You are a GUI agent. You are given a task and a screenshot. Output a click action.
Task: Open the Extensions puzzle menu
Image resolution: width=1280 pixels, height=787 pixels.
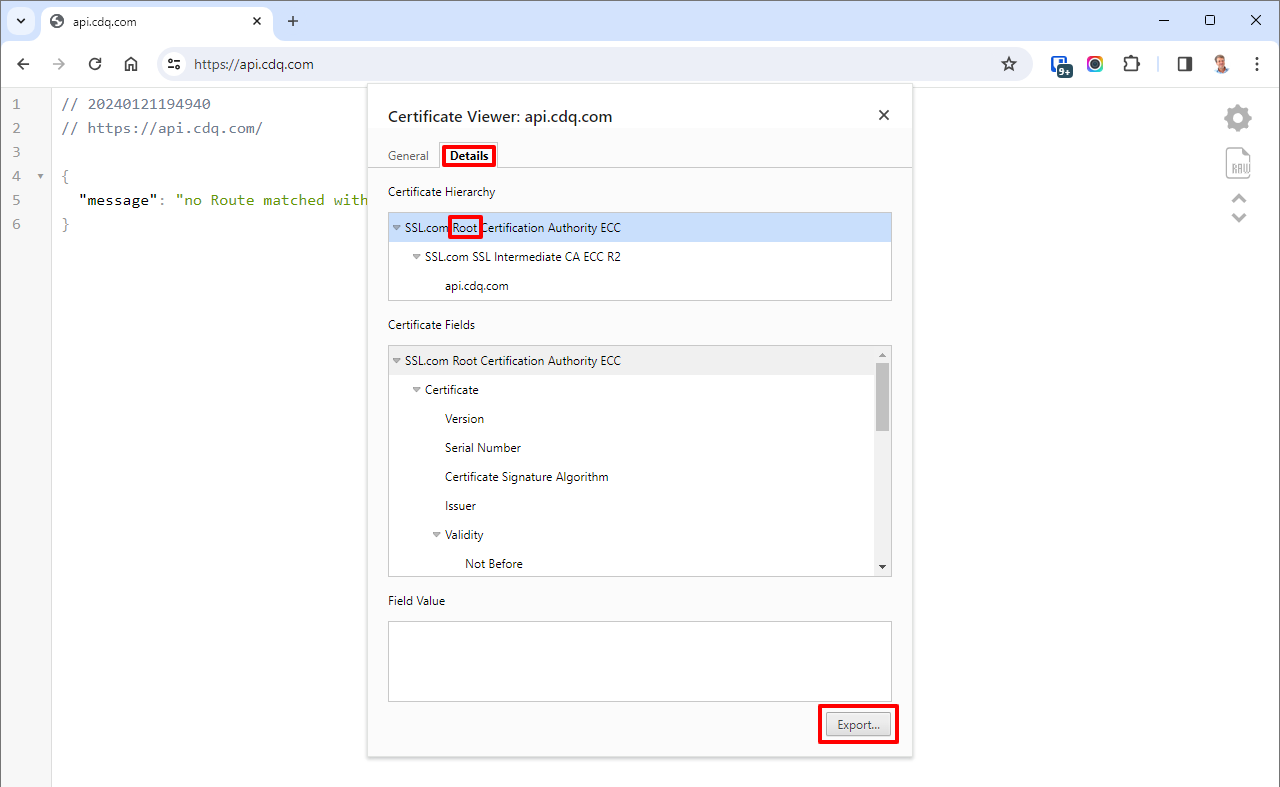point(1131,64)
